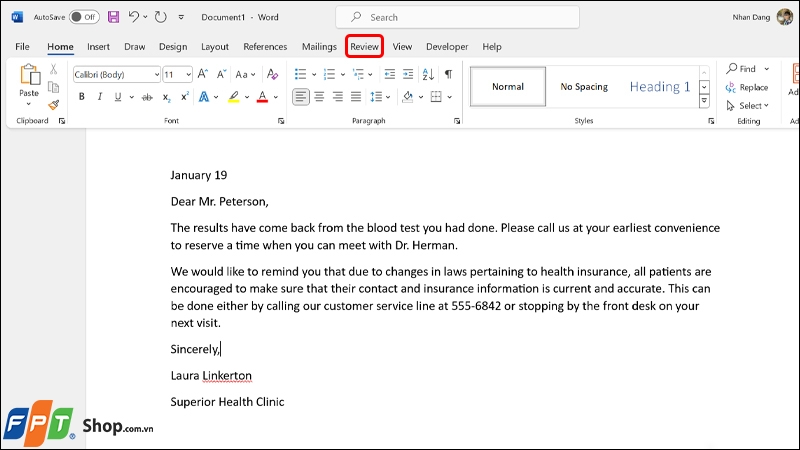Screen dimensions: 800x450
Task: Open the File menu
Action: click(x=22, y=46)
